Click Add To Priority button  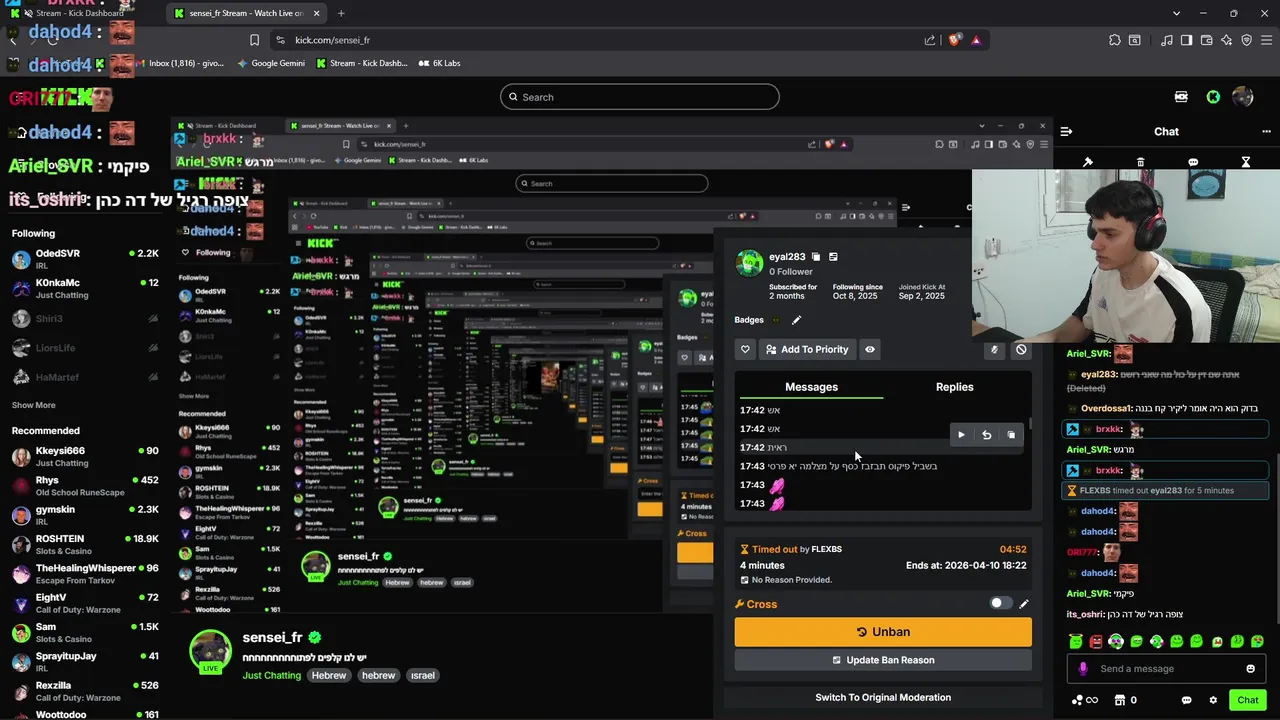click(x=807, y=350)
